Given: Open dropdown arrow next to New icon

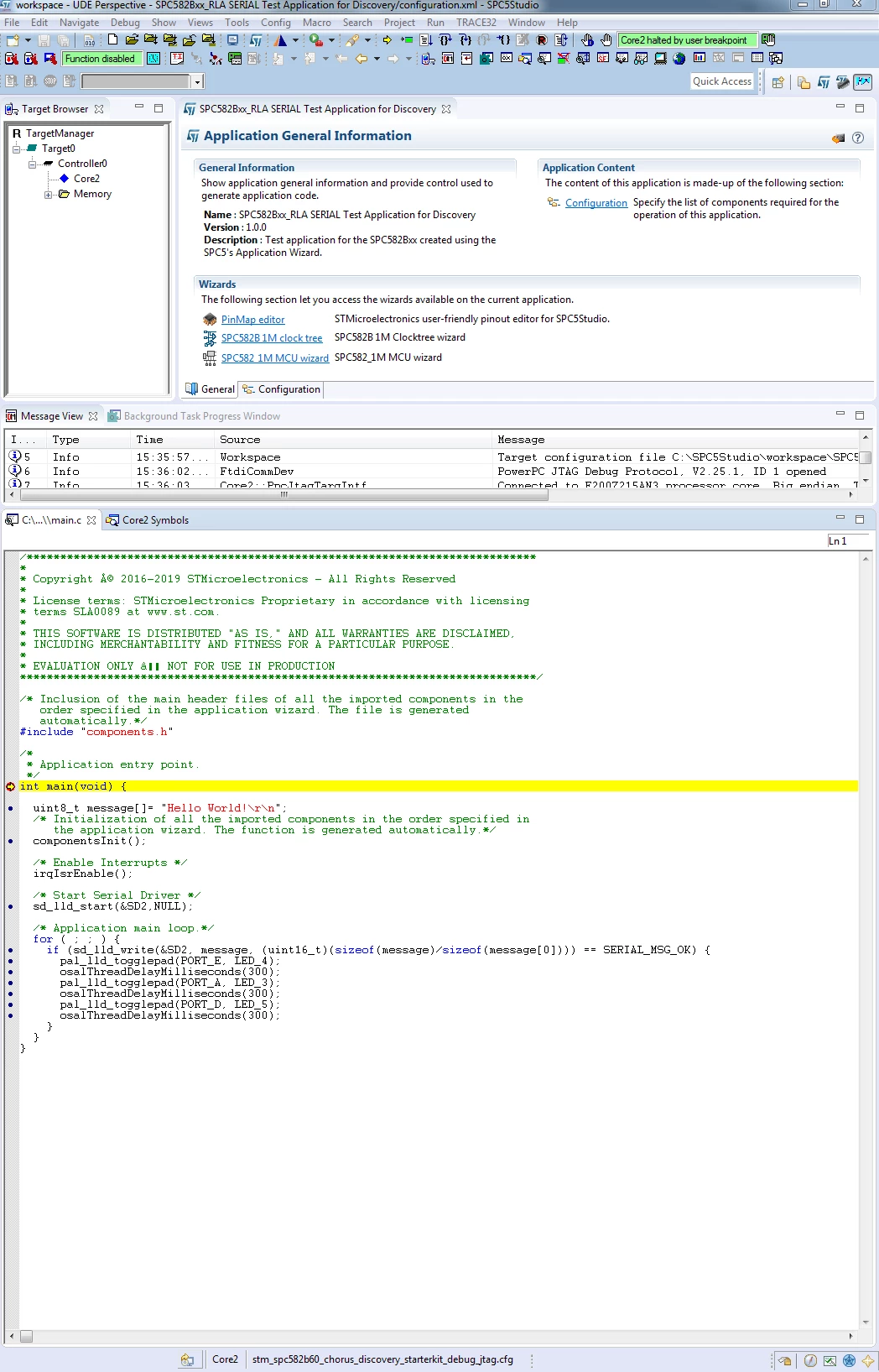Looking at the screenshot, I should coord(28,39).
